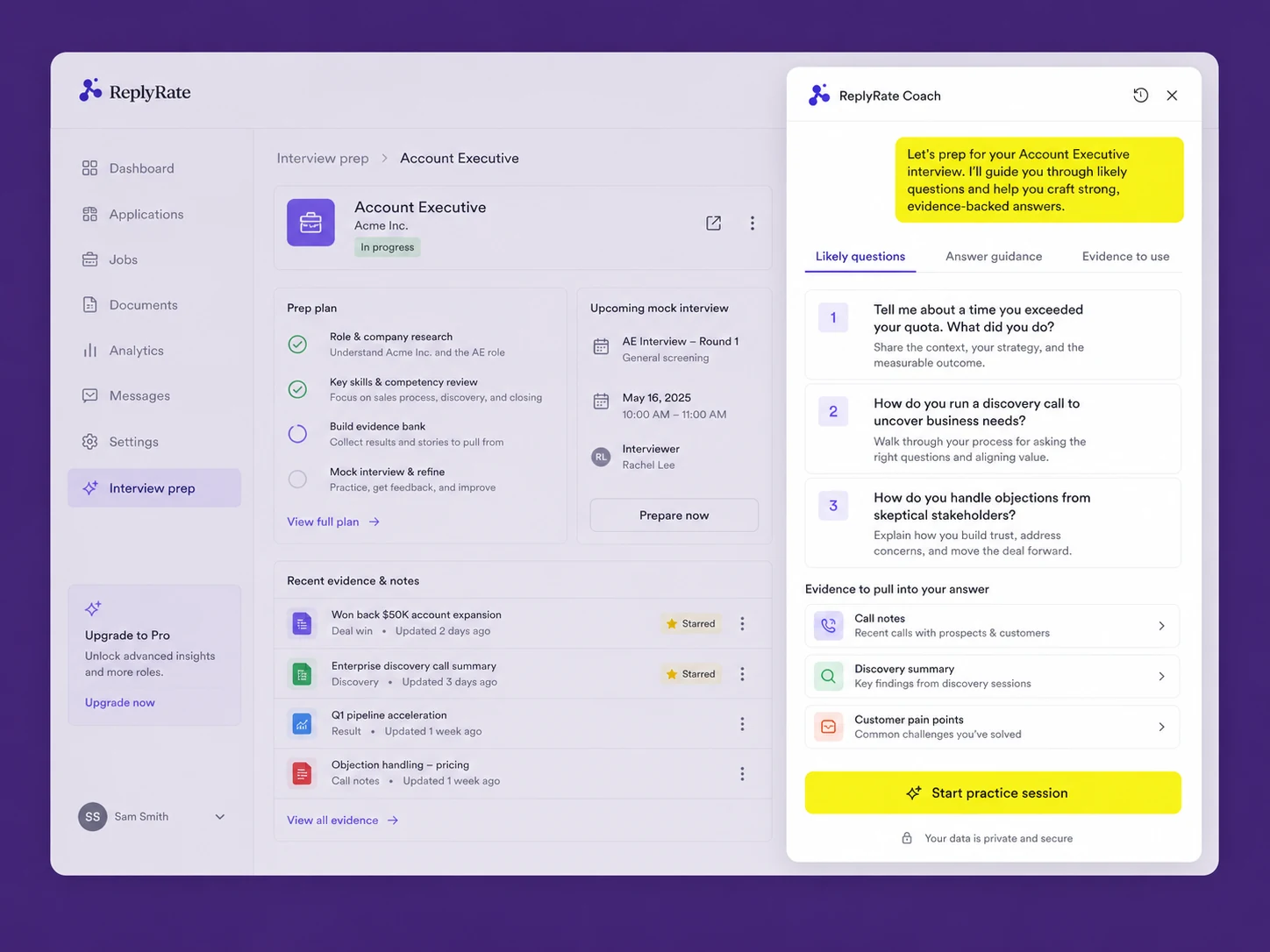Viewport: 1270px width, 952px height.
Task: Click View all evidence link
Action: (x=343, y=821)
